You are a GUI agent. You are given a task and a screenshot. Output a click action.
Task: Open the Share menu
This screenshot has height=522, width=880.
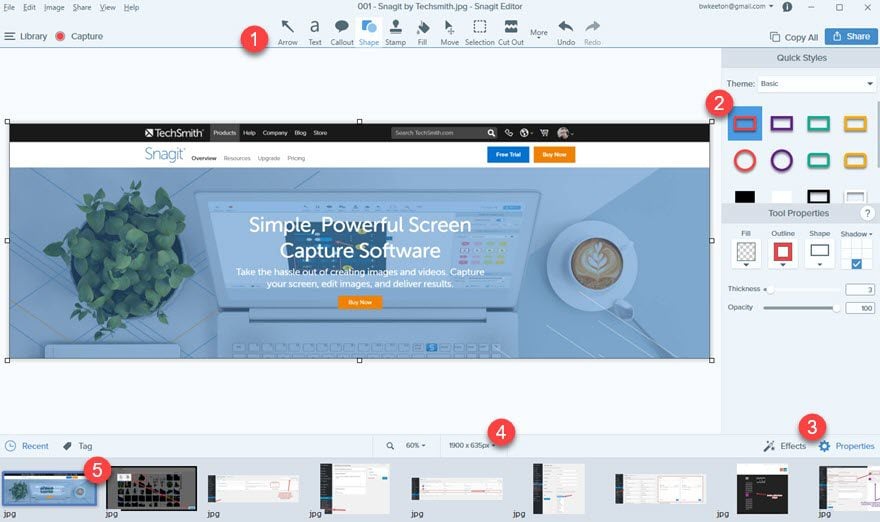(82, 7)
